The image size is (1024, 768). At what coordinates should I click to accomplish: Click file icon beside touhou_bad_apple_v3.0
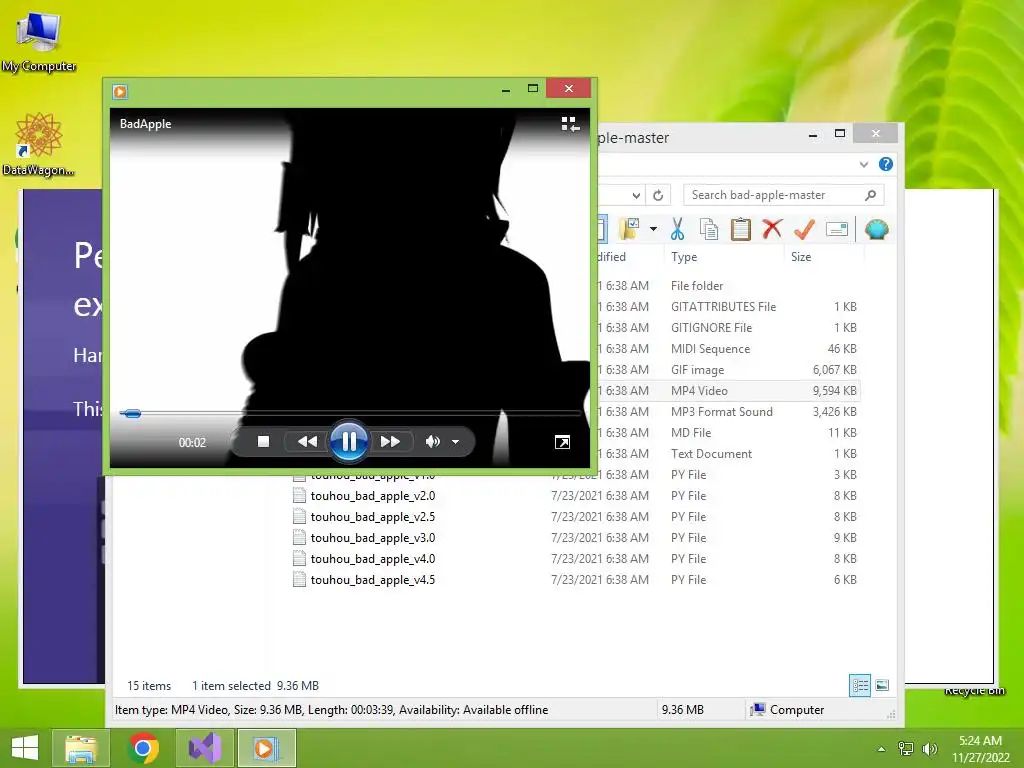click(x=299, y=537)
